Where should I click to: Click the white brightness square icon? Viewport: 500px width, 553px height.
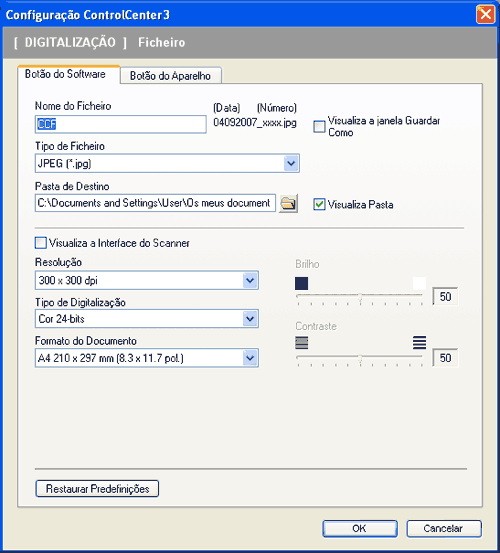click(419, 283)
